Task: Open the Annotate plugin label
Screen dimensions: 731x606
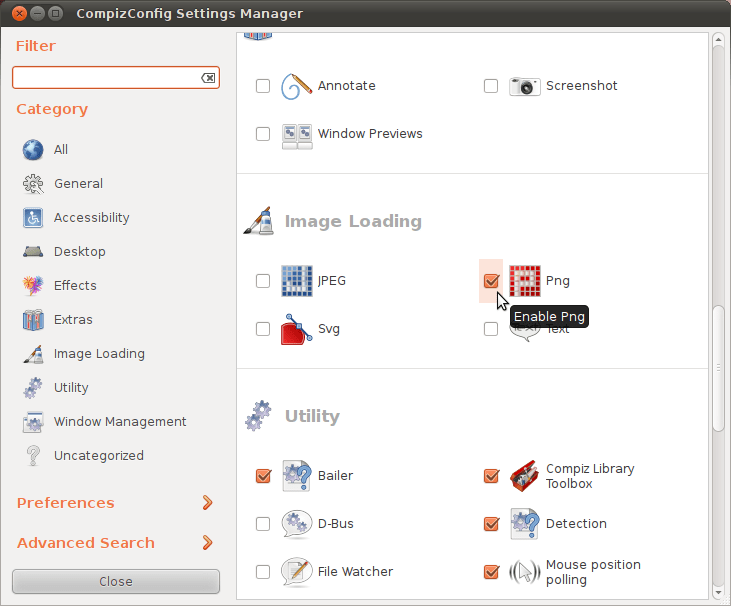Action: point(346,86)
